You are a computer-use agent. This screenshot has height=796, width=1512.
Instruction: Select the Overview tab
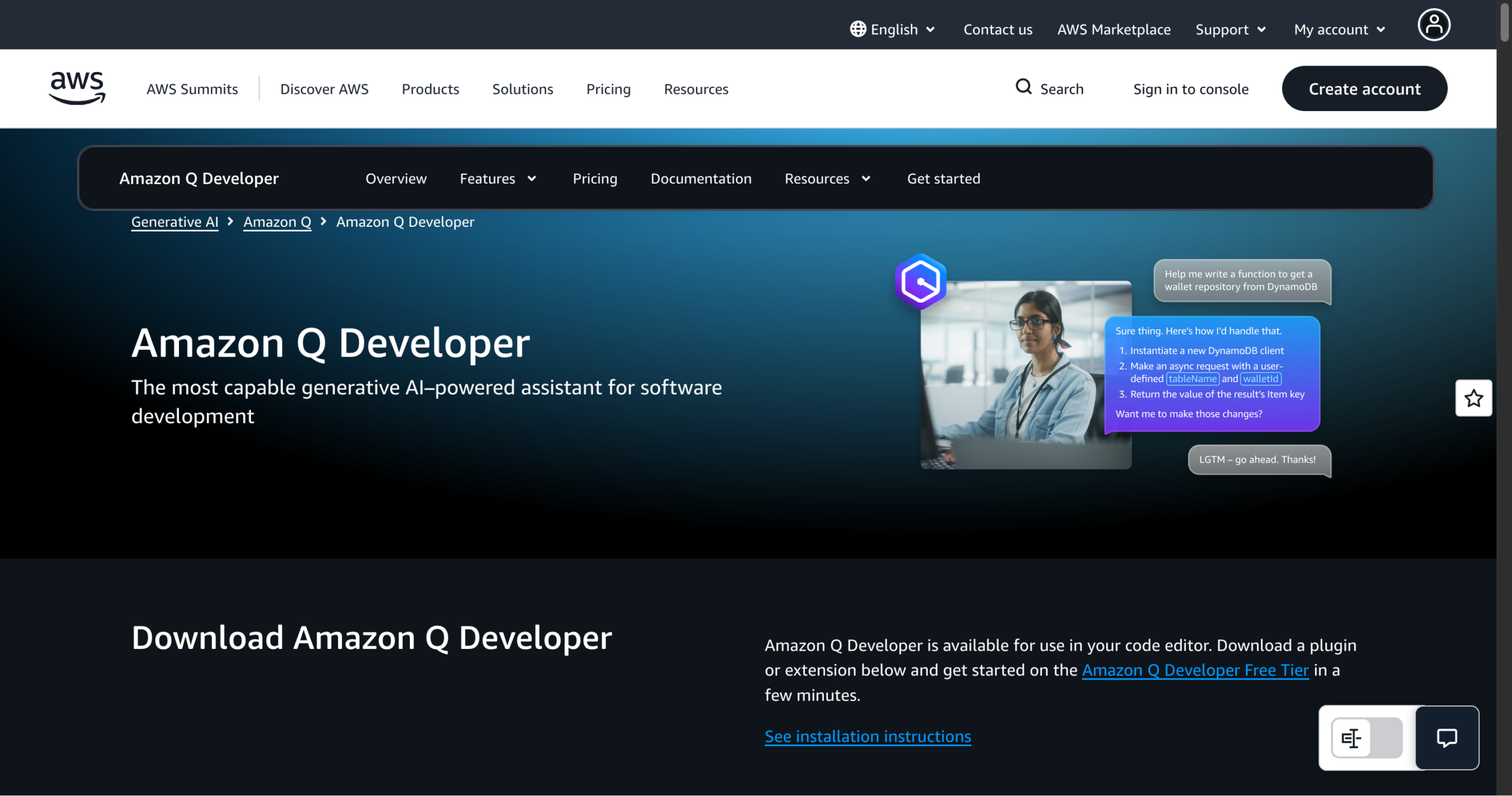(396, 179)
